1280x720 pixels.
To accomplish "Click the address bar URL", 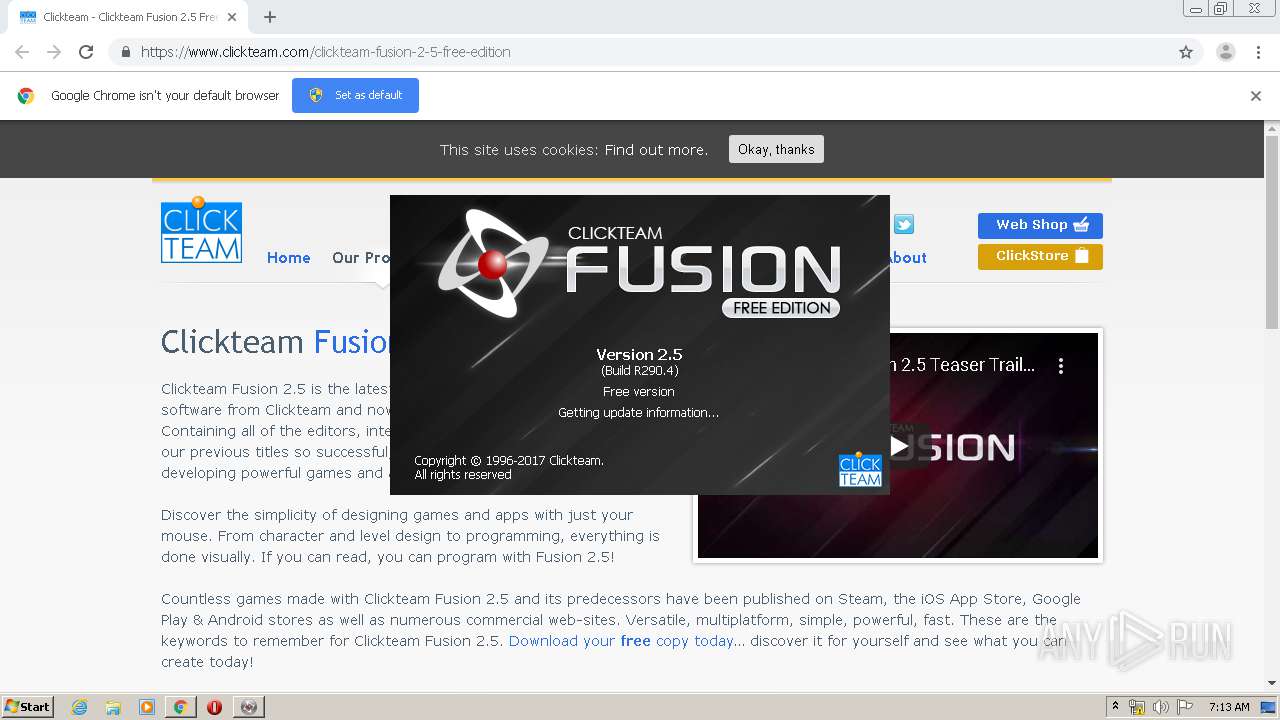I will pos(326,52).
